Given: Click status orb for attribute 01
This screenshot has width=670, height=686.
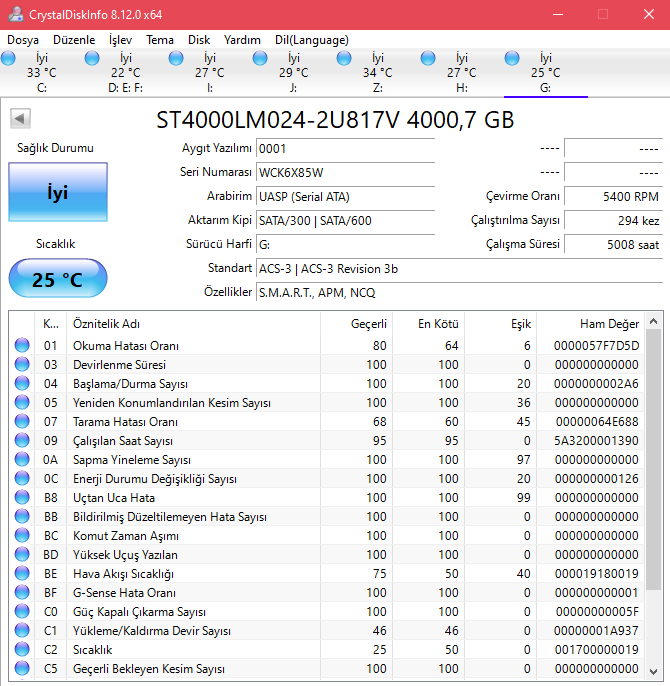Looking at the screenshot, I should click(x=22, y=345).
